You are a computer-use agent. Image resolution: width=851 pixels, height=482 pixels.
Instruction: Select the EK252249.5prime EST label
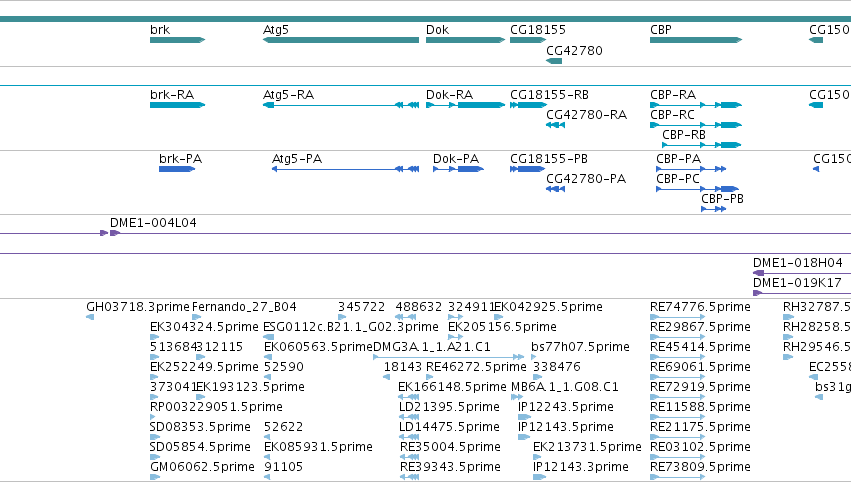pyautogui.click(x=204, y=367)
